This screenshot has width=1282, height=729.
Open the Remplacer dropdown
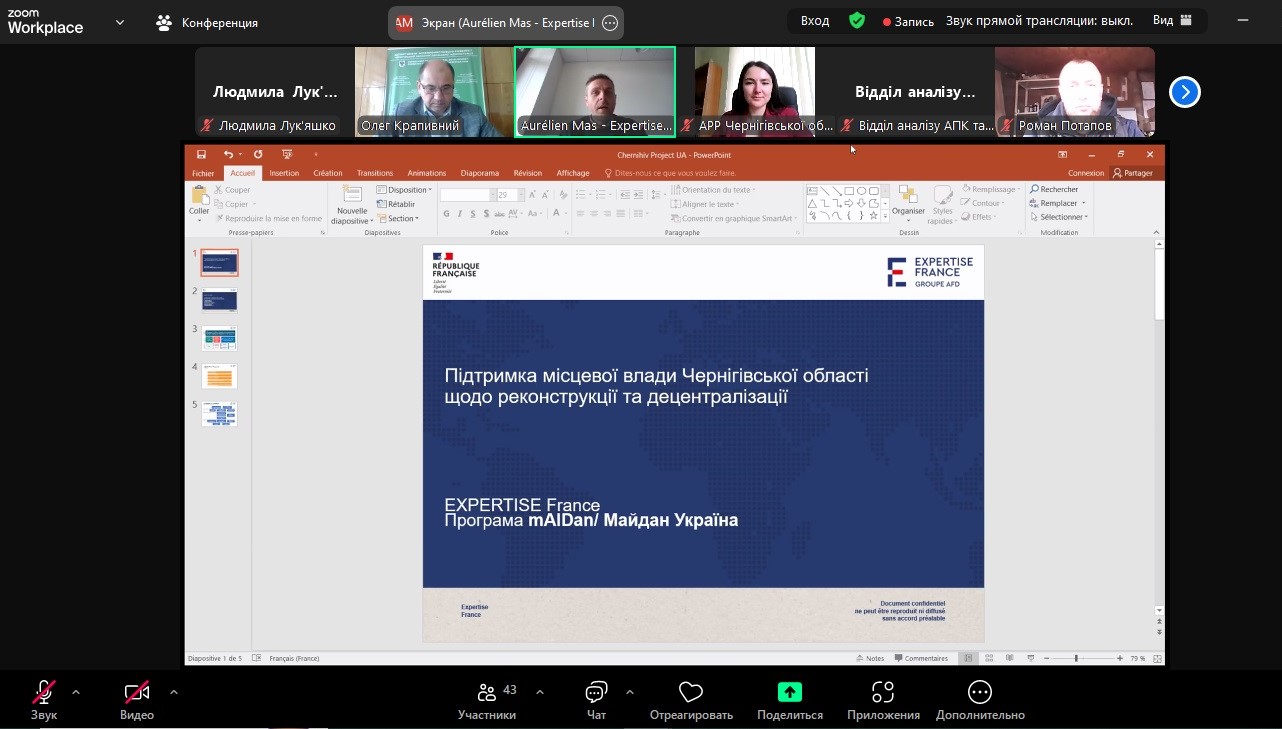pos(1058,203)
